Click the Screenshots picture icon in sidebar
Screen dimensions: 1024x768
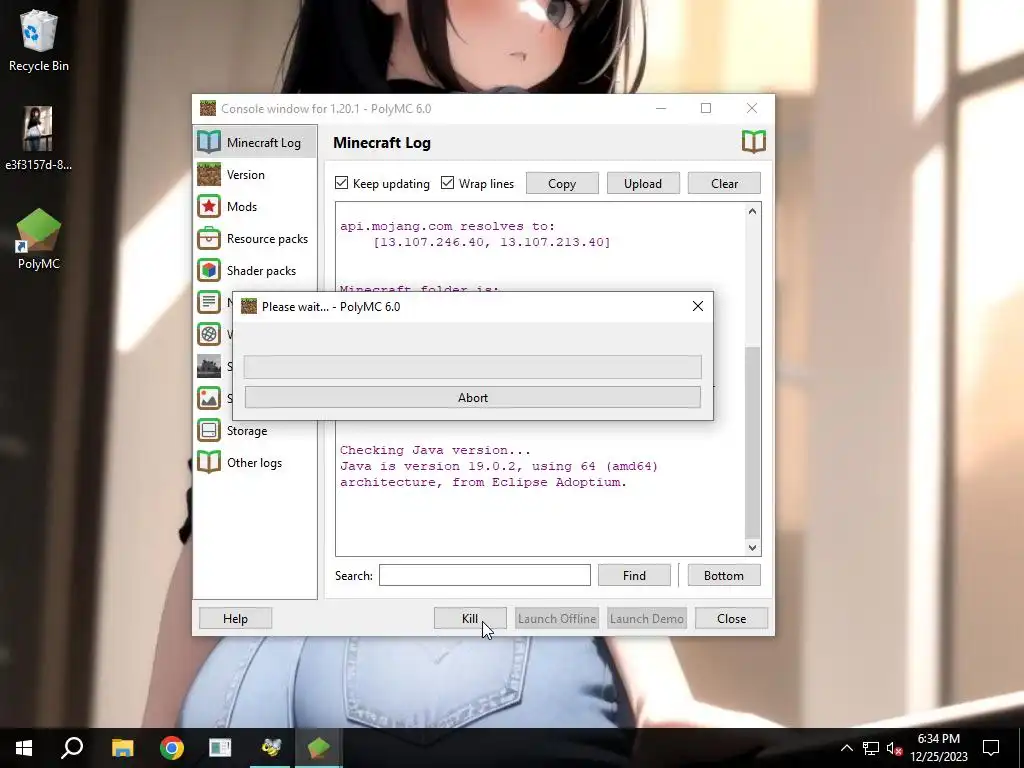pos(209,398)
